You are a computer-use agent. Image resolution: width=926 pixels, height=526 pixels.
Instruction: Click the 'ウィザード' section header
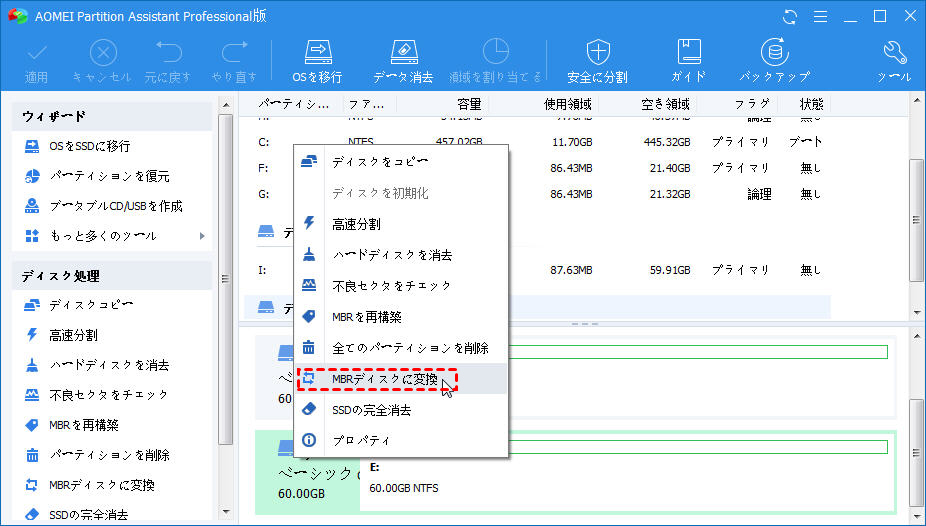112,116
